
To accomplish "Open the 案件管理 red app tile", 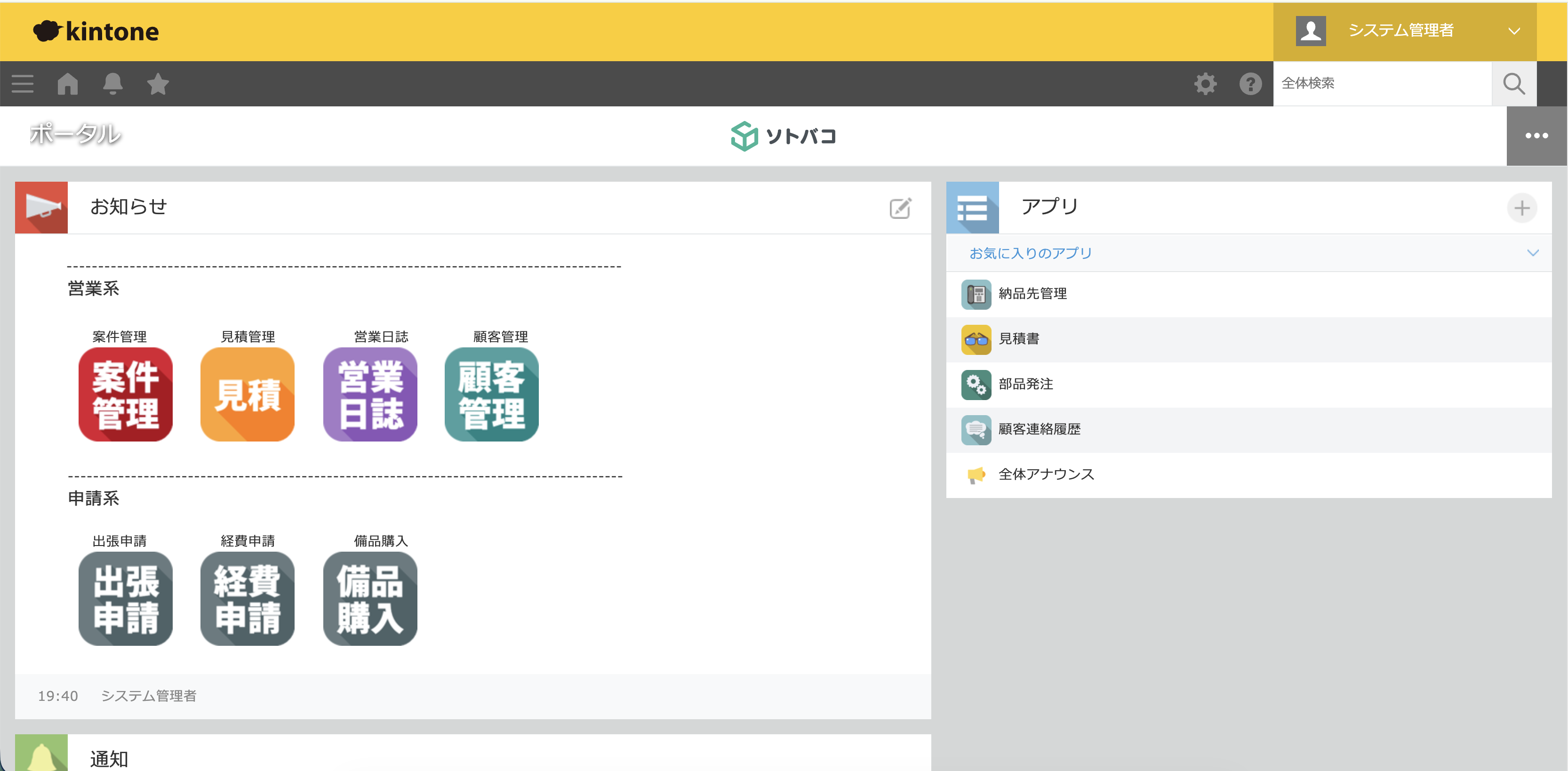I will (125, 394).
